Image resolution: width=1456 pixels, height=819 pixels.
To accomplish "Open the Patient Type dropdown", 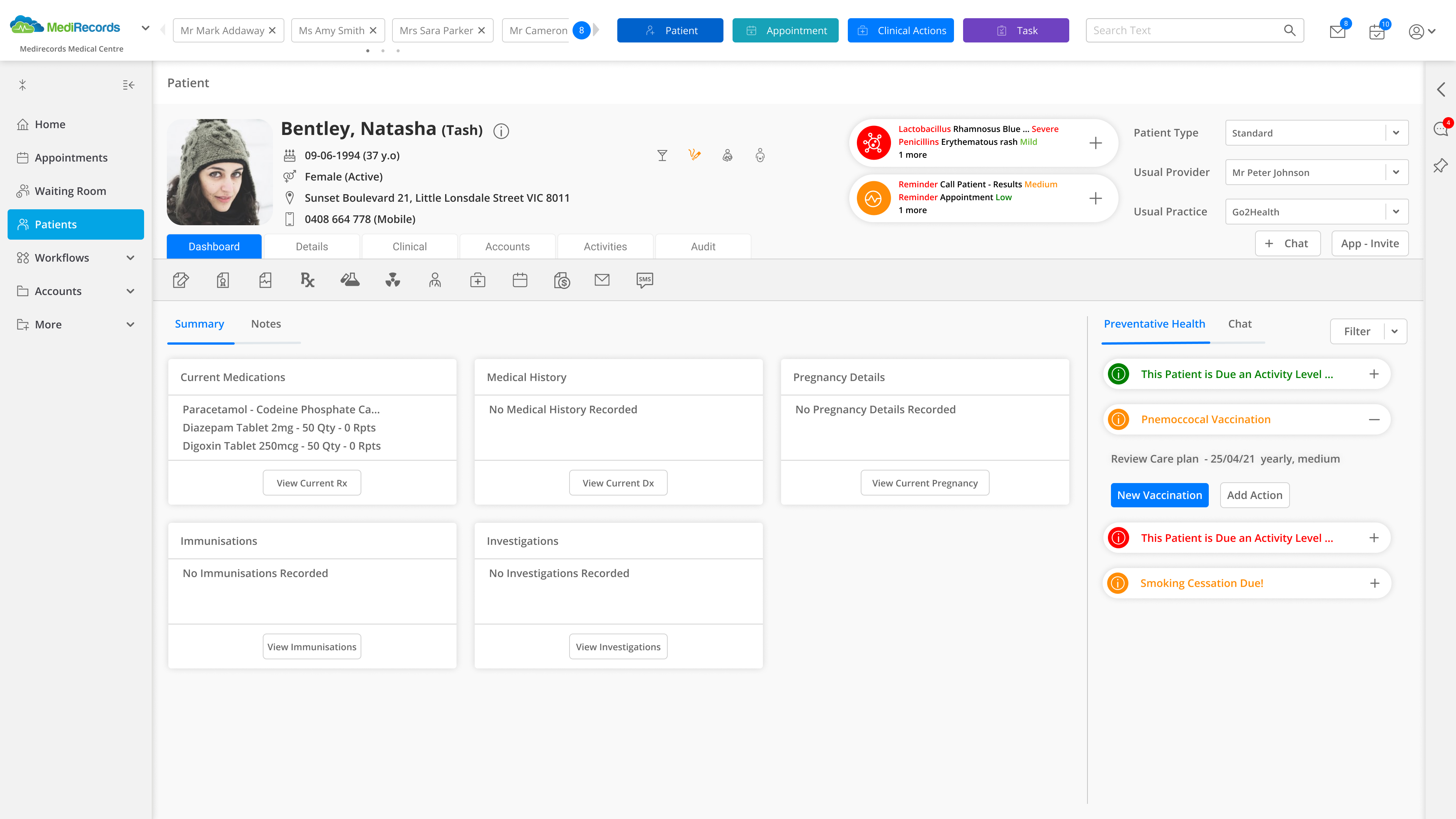I will pos(1395,133).
